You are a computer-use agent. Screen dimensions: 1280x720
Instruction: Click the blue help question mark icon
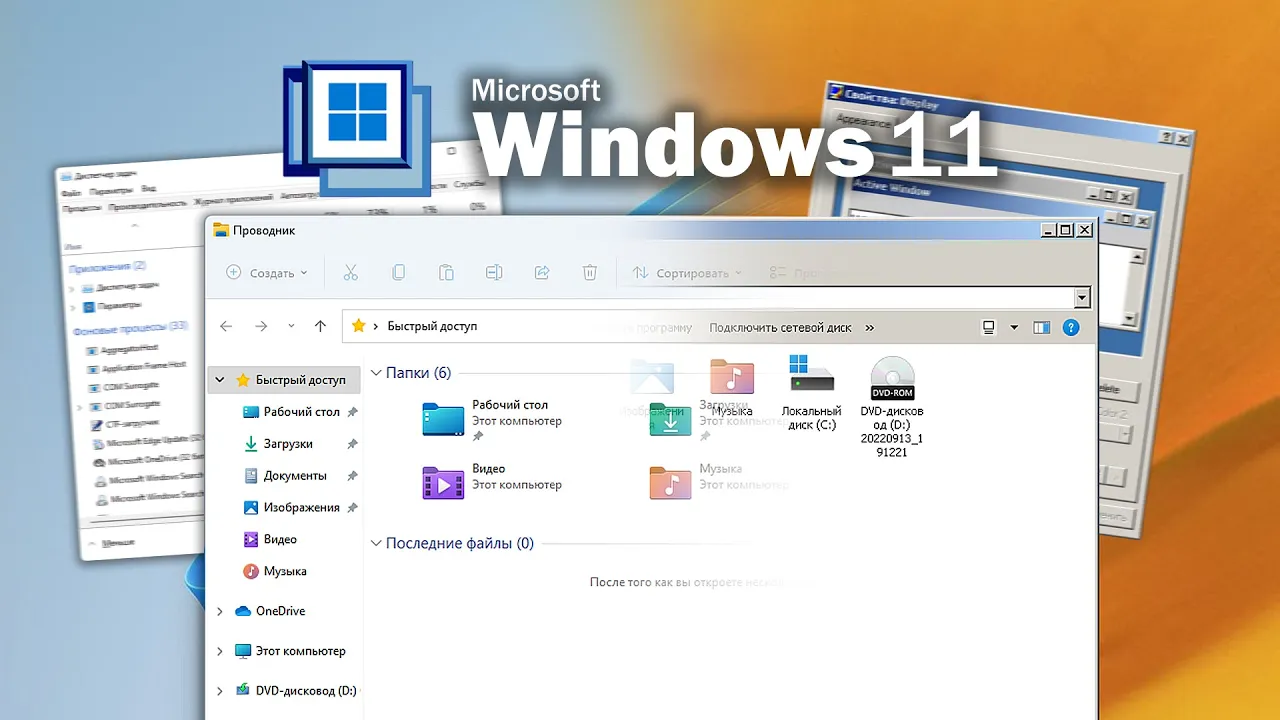pos(1070,327)
